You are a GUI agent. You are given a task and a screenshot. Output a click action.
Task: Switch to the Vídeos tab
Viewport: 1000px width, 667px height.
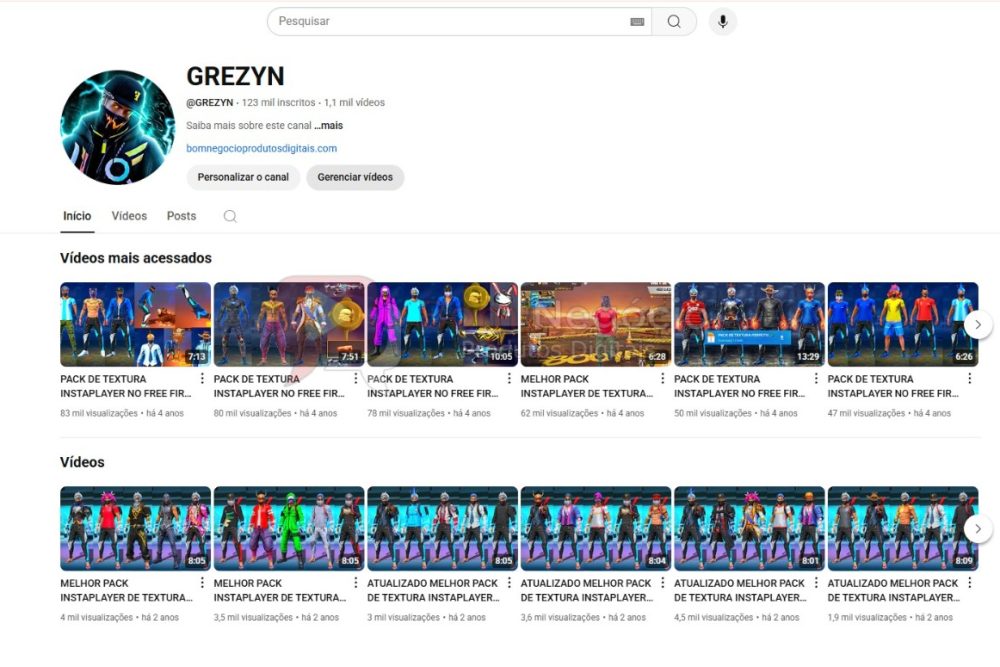[x=129, y=216]
